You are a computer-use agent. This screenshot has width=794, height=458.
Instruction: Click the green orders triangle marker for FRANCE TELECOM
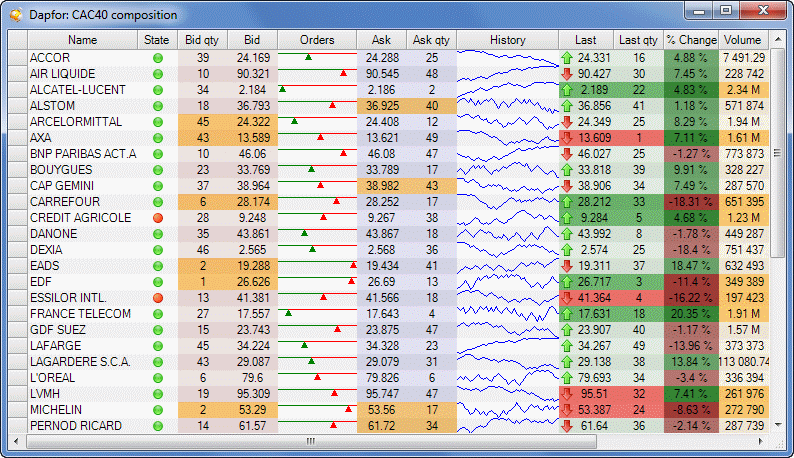click(x=288, y=313)
